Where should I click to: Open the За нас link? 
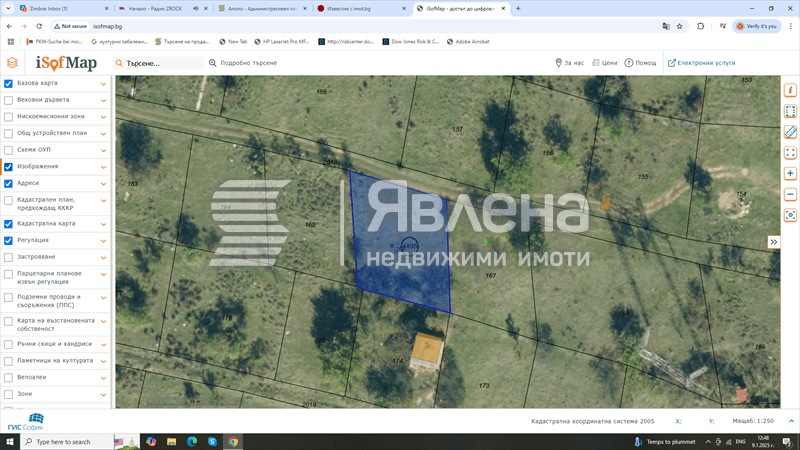tap(569, 63)
